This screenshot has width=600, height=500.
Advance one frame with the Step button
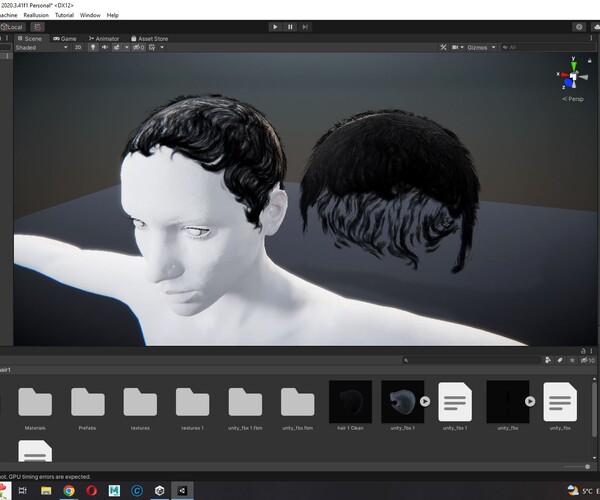tap(305, 27)
